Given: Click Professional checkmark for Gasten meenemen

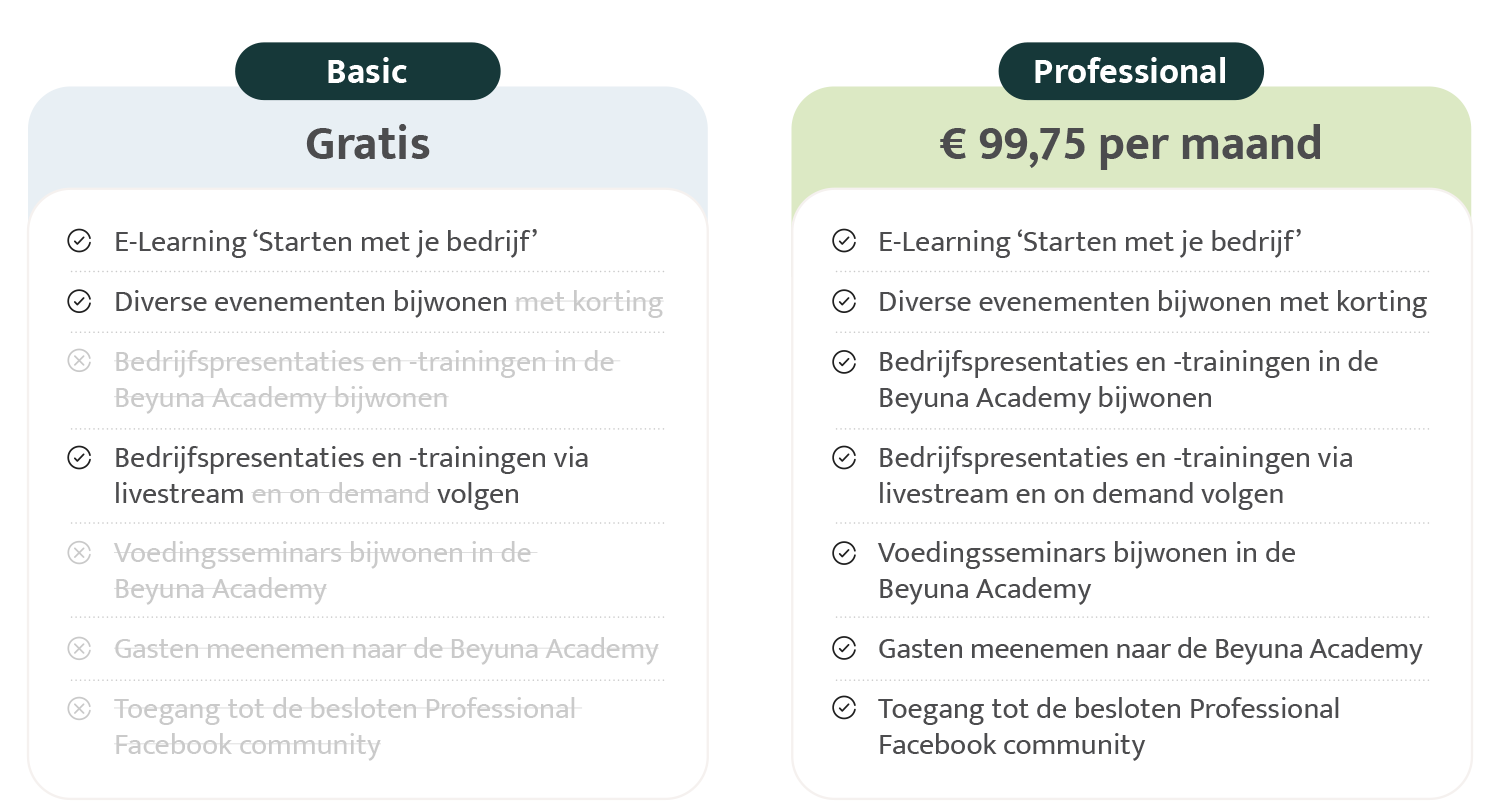Looking at the screenshot, I should click(x=844, y=649).
